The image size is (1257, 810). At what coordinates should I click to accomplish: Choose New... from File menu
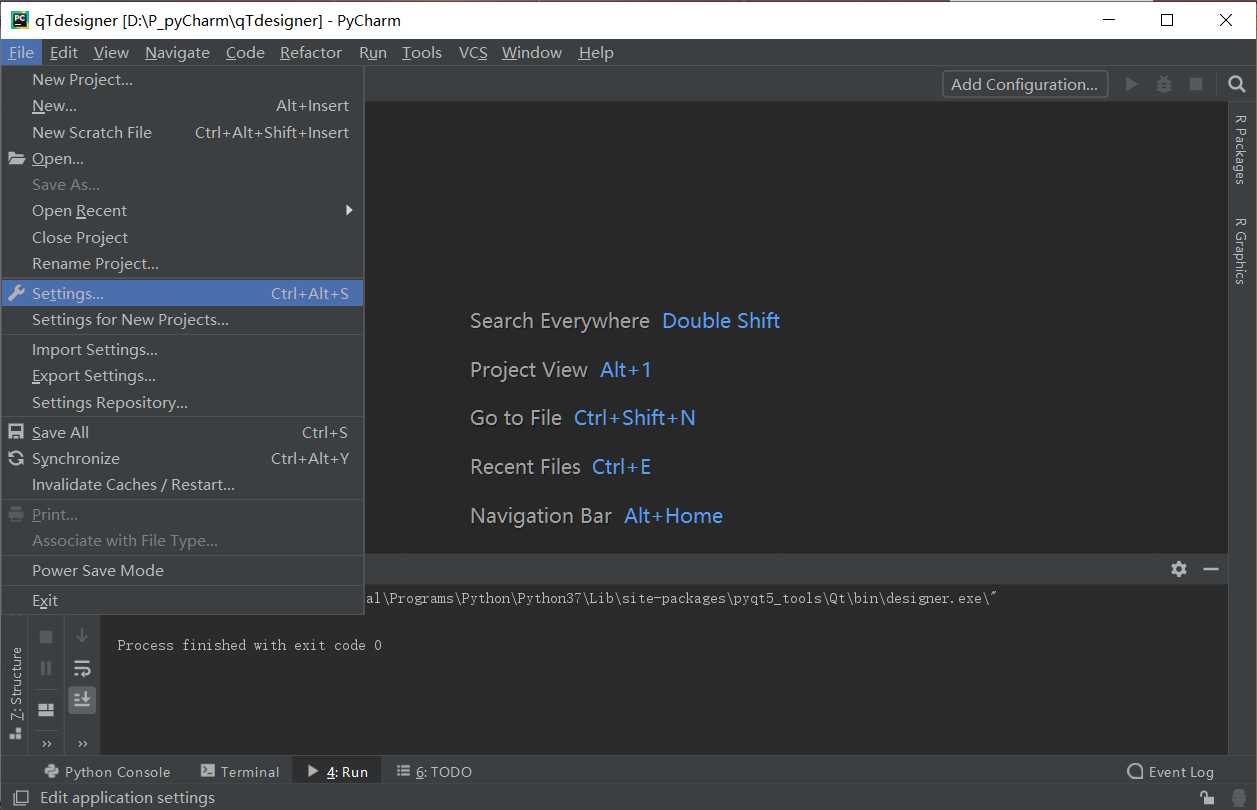point(182,105)
